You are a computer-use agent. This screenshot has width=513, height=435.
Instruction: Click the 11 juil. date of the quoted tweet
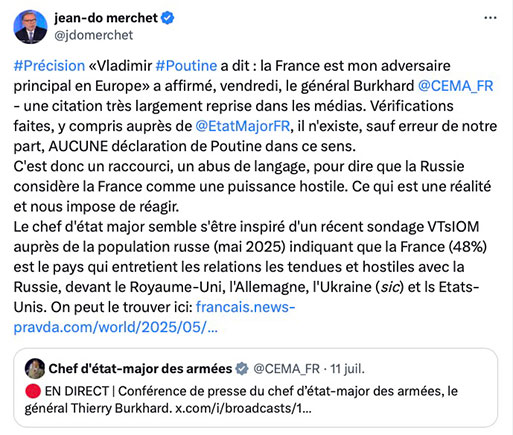point(347,369)
